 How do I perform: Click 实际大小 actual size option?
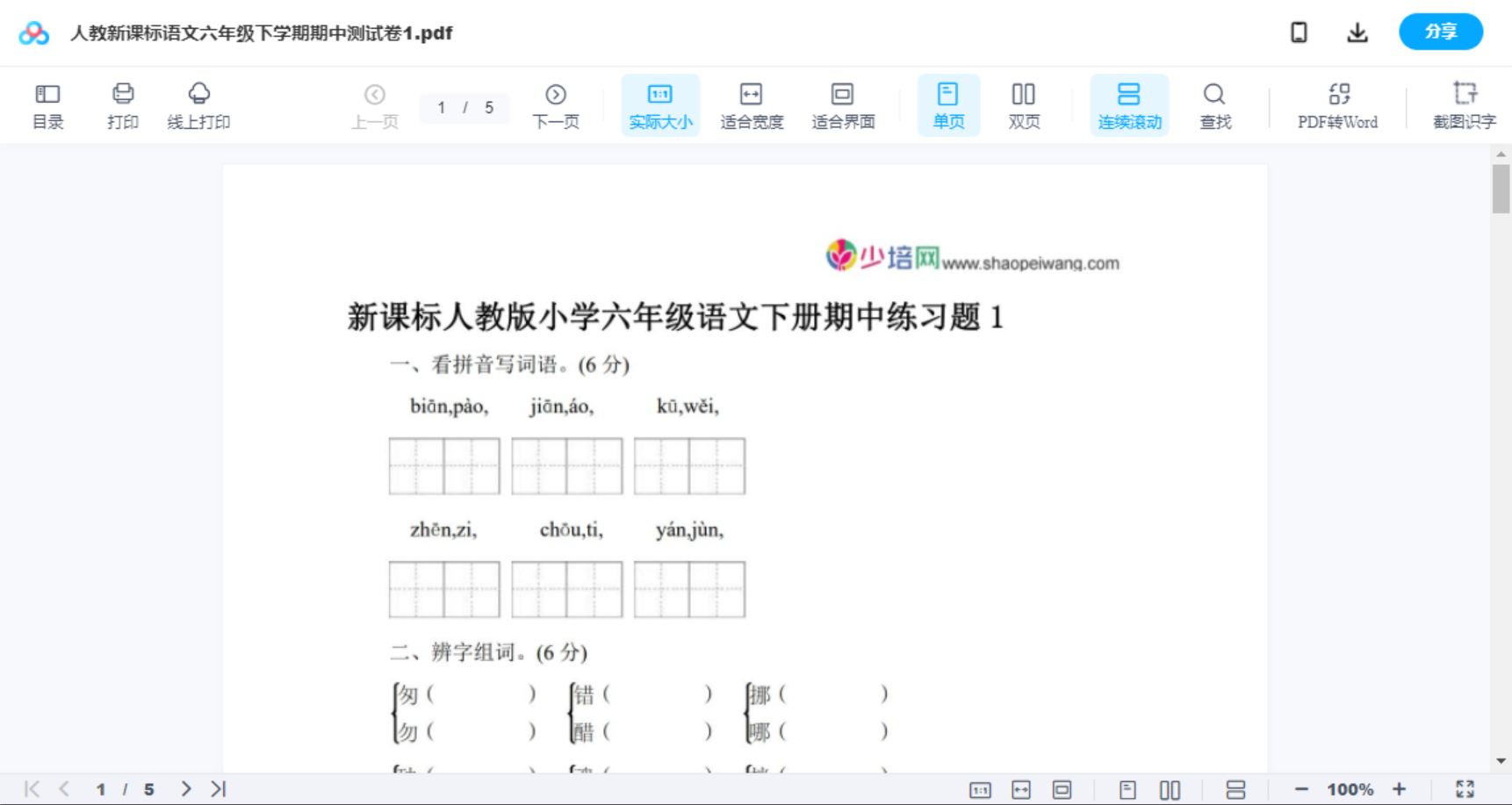click(x=660, y=104)
